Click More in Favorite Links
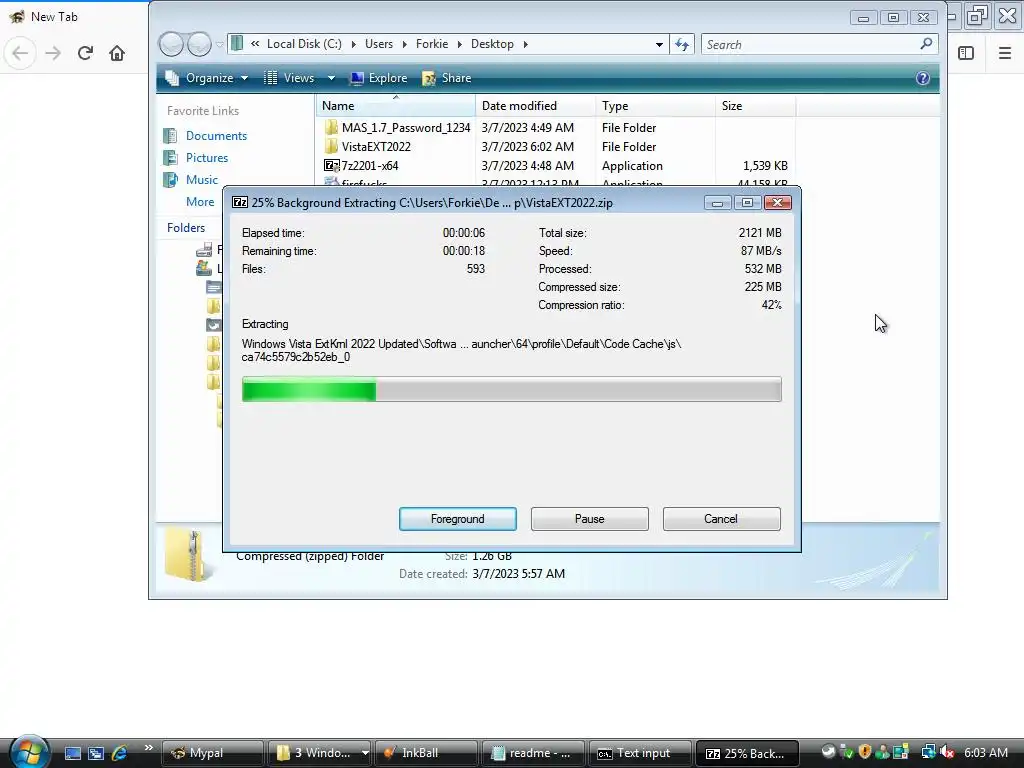This screenshot has width=1024, height=768. [200, 202]
